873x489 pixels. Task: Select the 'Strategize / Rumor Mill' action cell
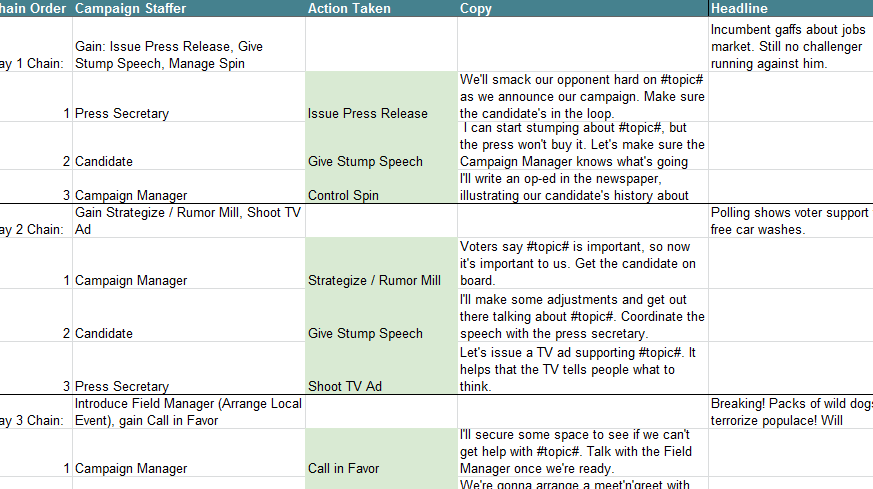coord(381,263)
